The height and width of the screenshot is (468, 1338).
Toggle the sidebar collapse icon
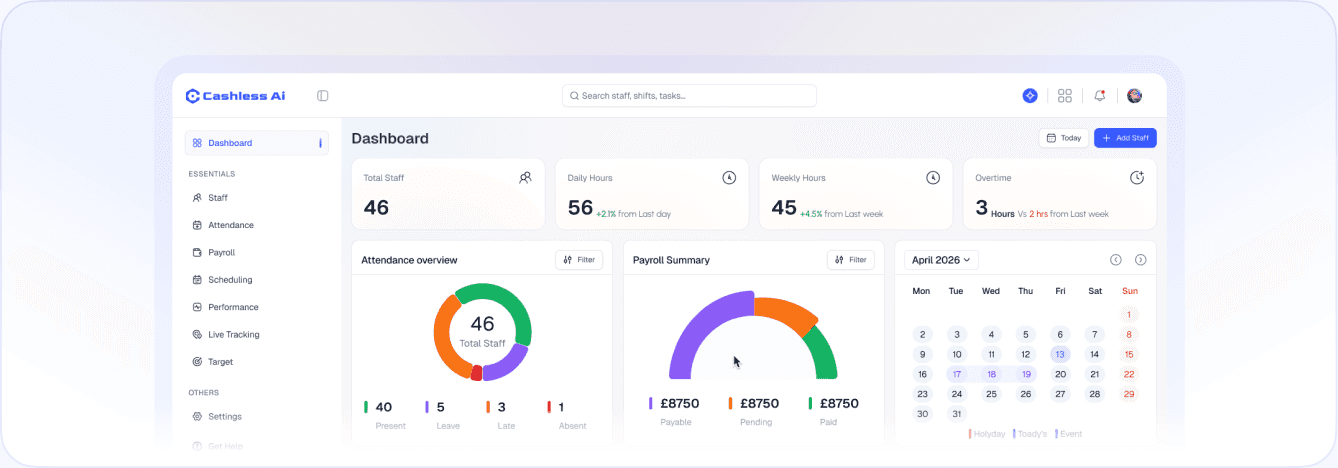[323, 96]
